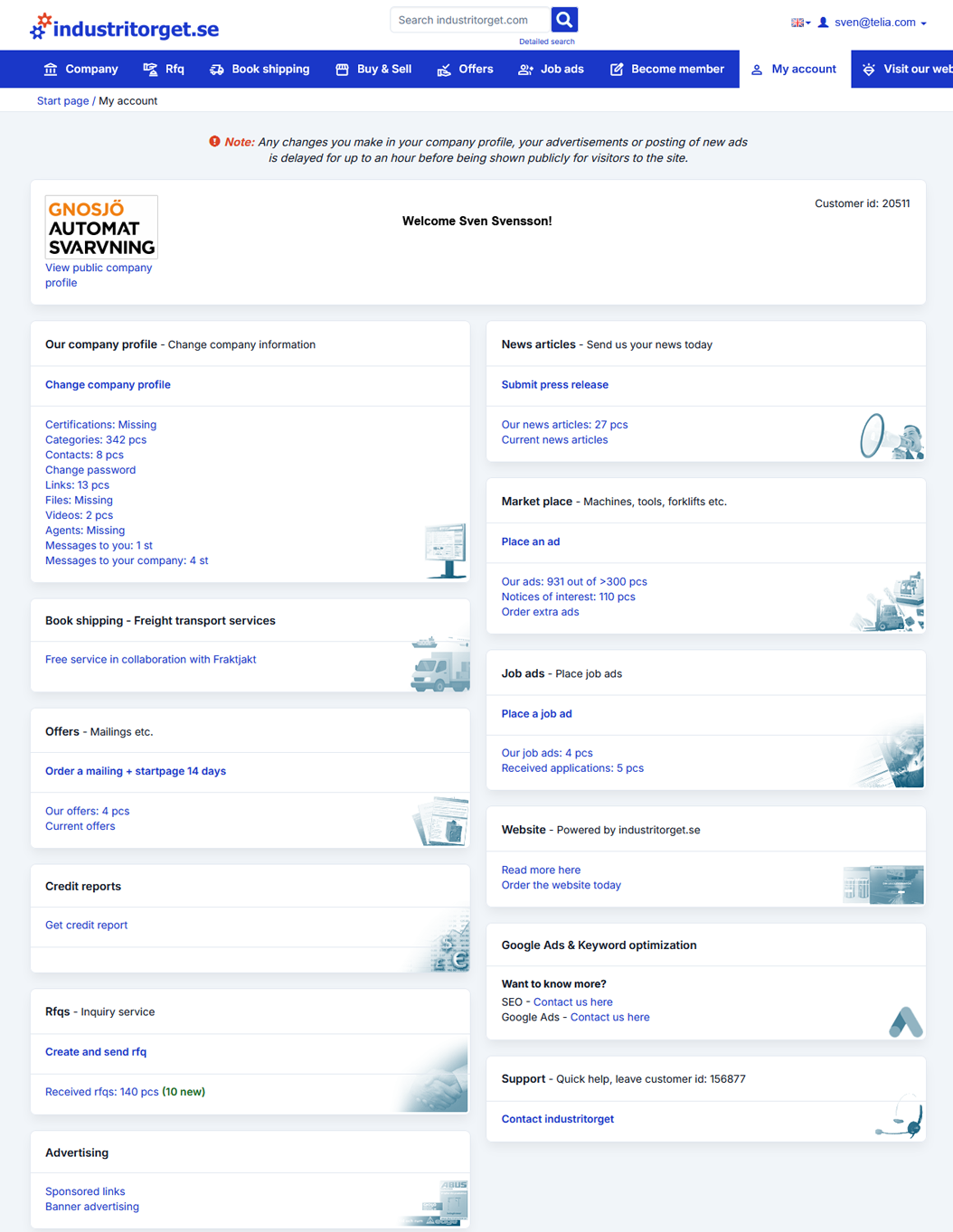Click the Google Ads logo icon
Image resolution: width=953 pixels, height=1232 pixels.
click(905, 1021)
